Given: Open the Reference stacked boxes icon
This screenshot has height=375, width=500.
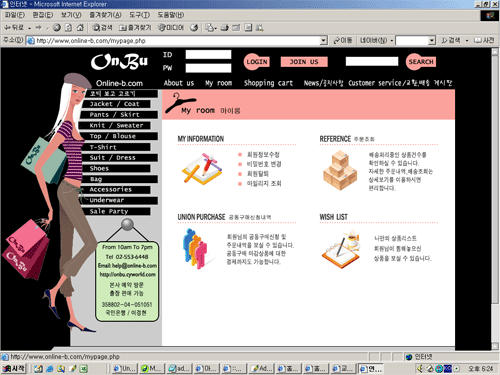Looking at the screenshot, I should tap(340, 170).
